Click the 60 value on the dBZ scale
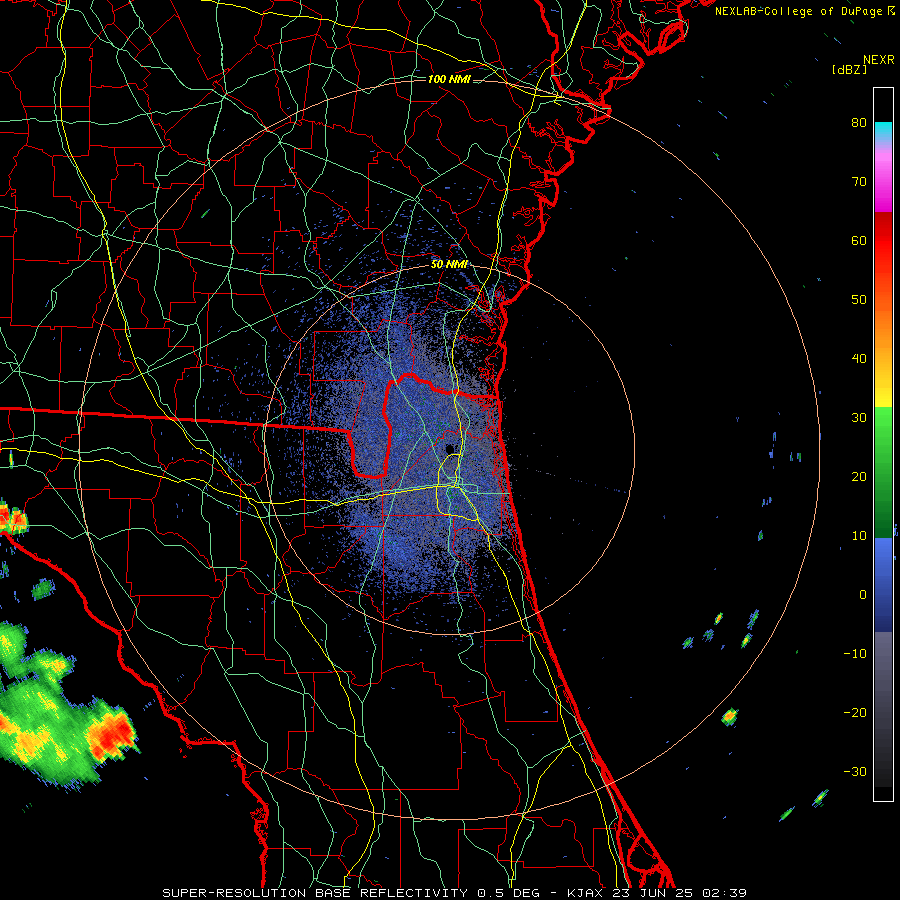 click(859, 240)
